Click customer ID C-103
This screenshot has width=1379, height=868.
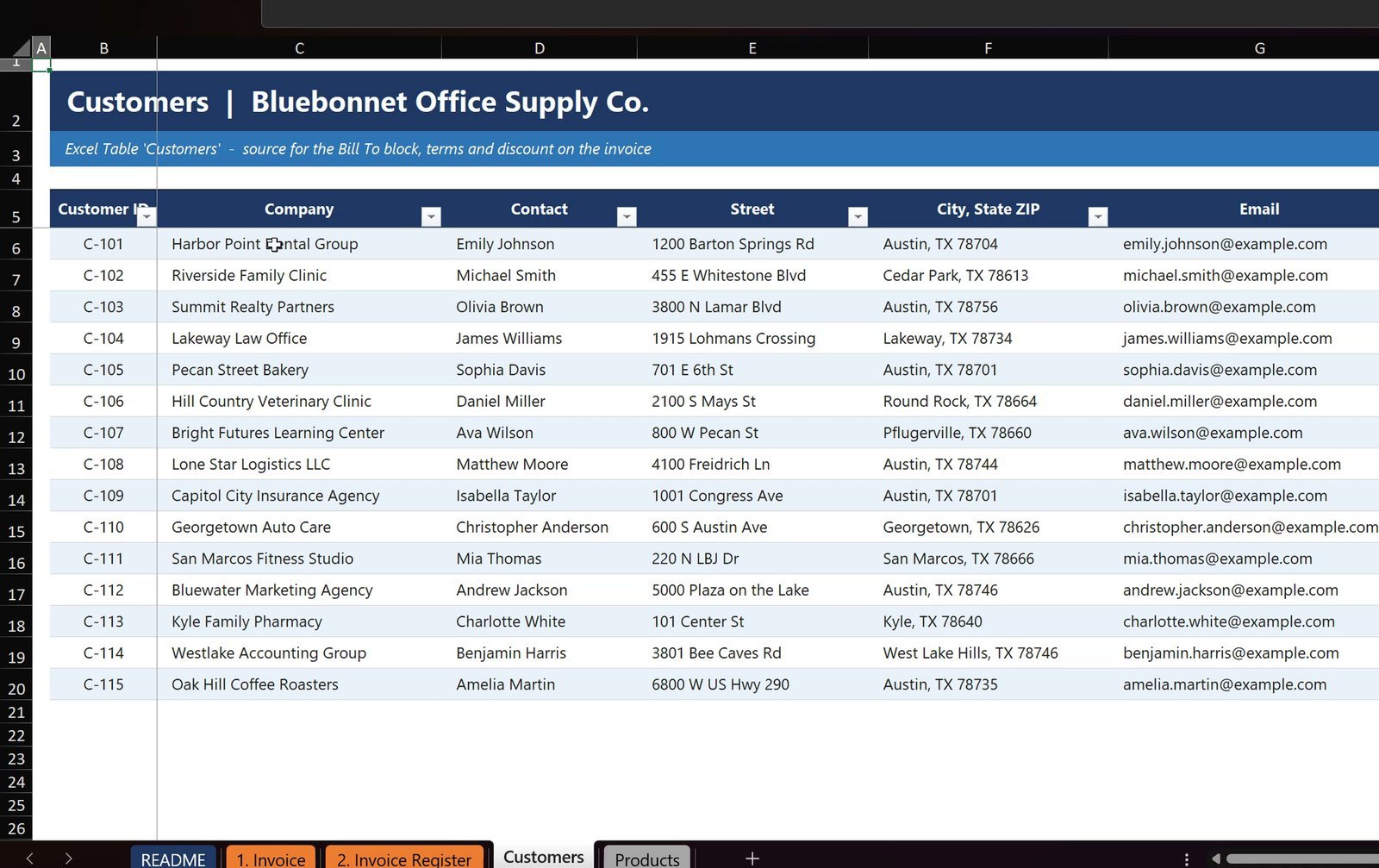click(103, 307)
